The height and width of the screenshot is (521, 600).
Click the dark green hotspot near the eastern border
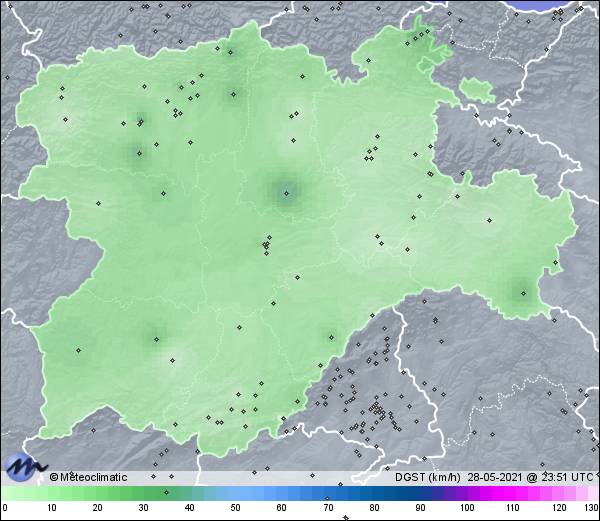pos(521,291)
